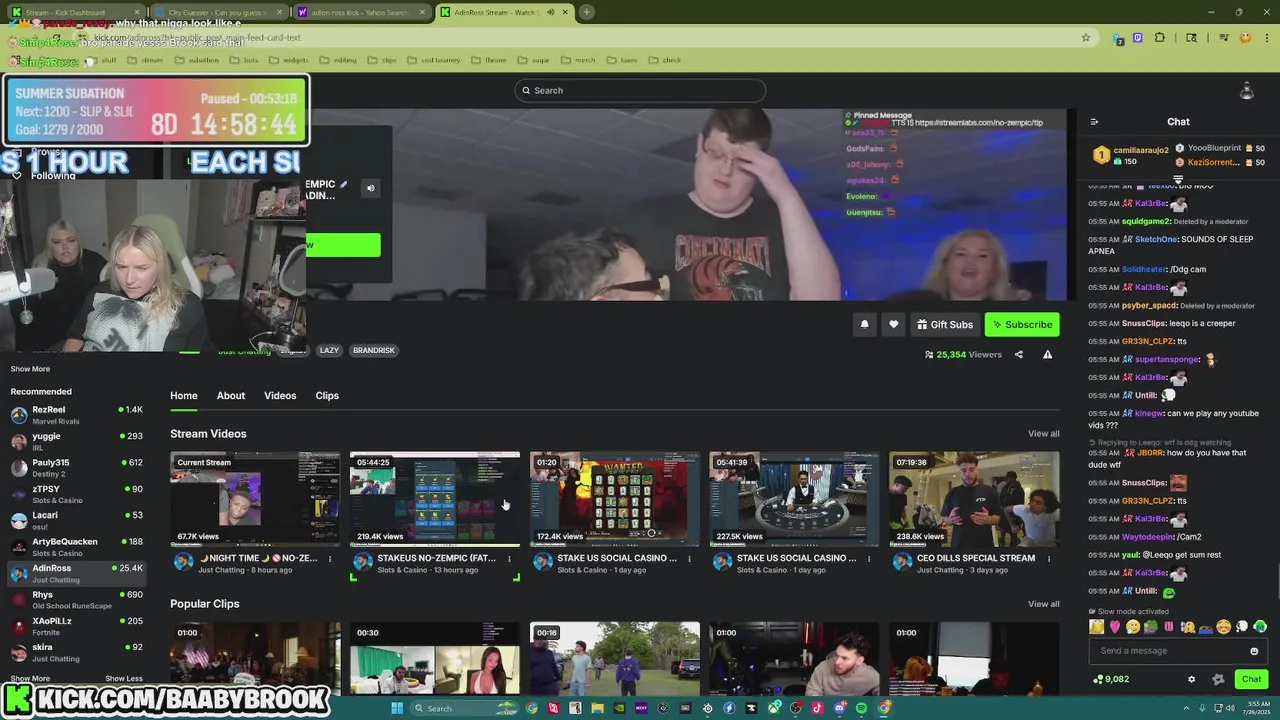This screenshot has height=720, width=1280.
Task: Open options menu for STAKEUS NO-ZEMPIC video
Action: point(510,559)
